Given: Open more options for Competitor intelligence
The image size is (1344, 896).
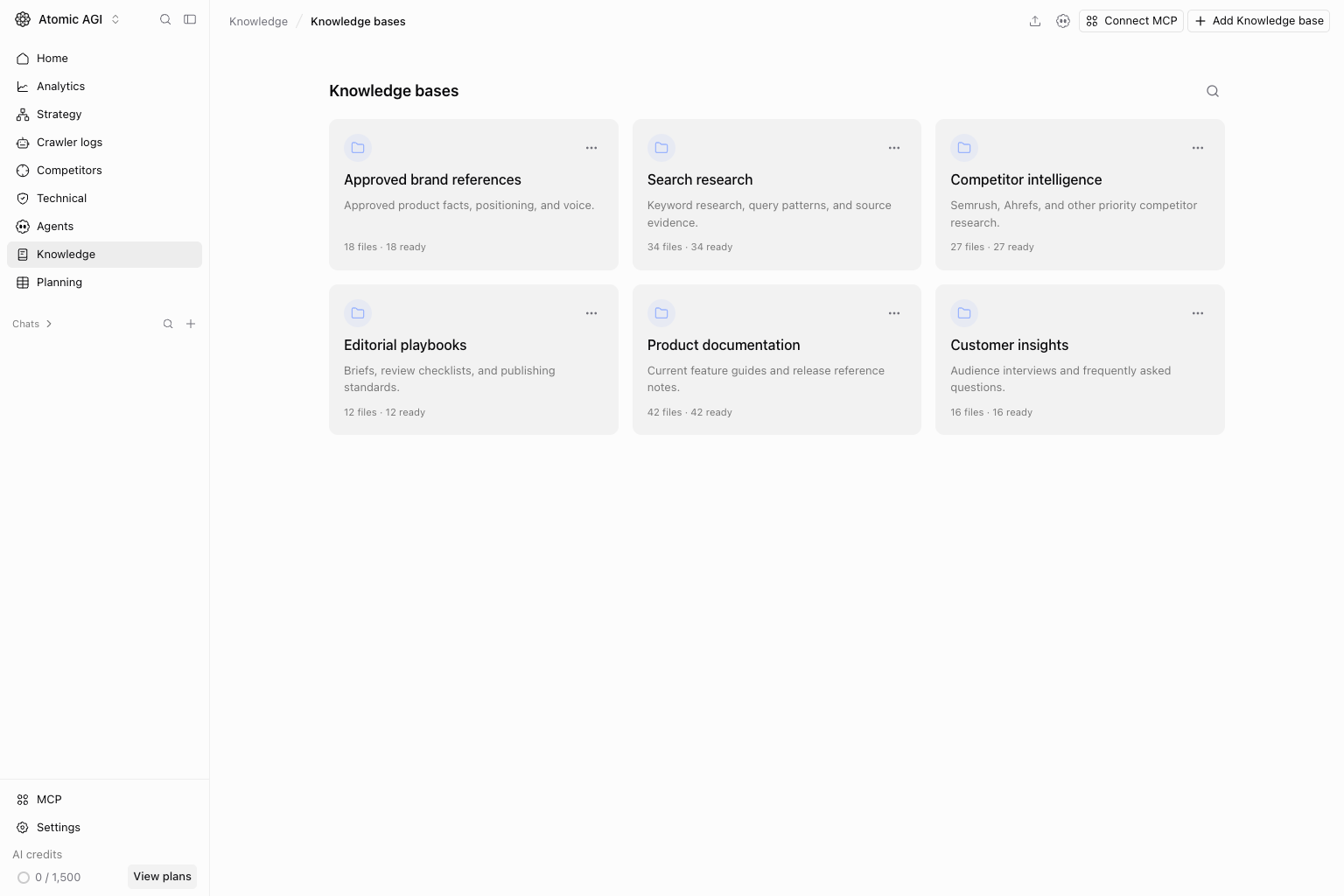Looking at the screenshot, I should tap(1198, 148).
